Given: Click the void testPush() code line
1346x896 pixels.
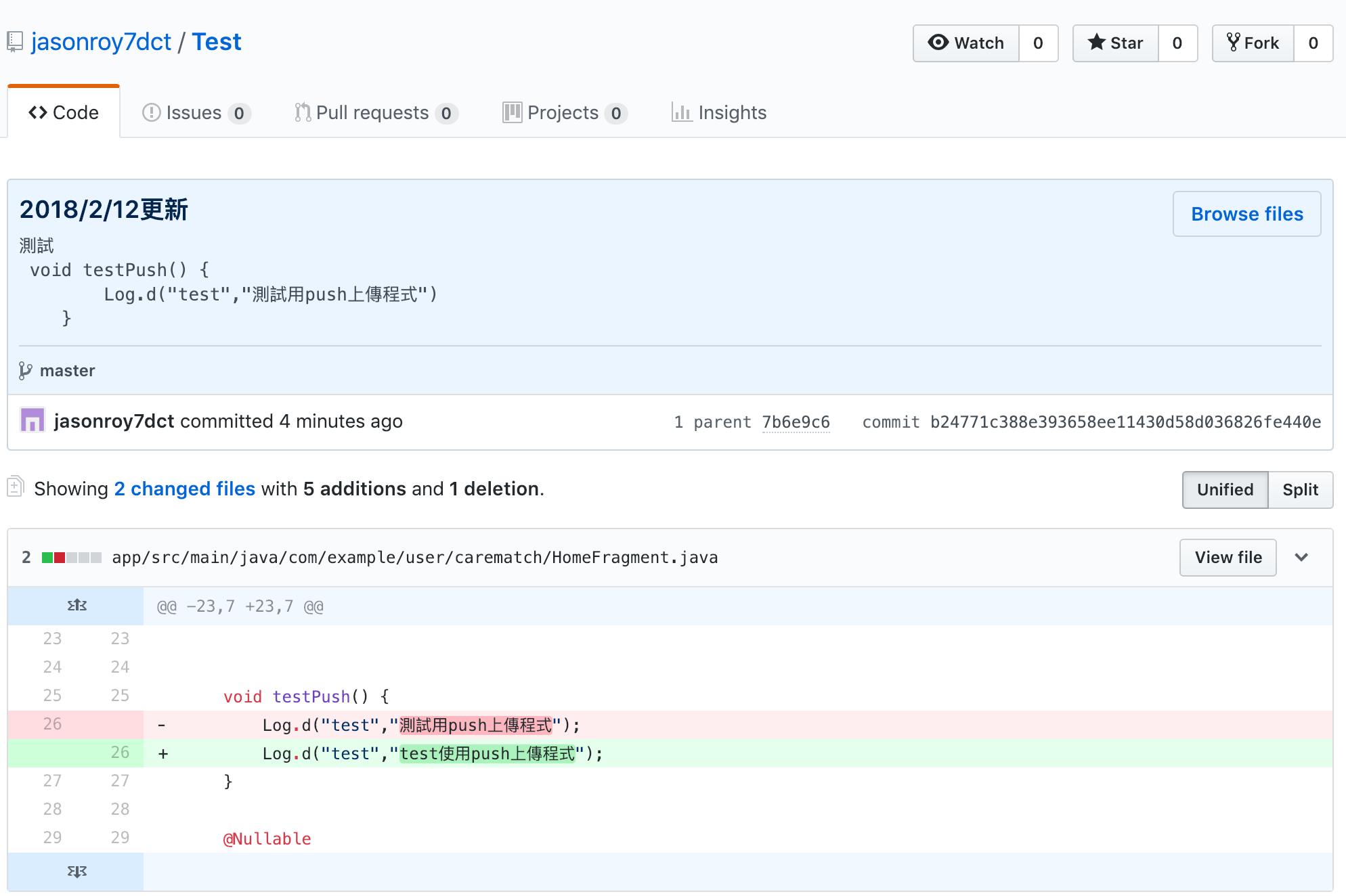Looking at the screenshot, I should (306, 697).
